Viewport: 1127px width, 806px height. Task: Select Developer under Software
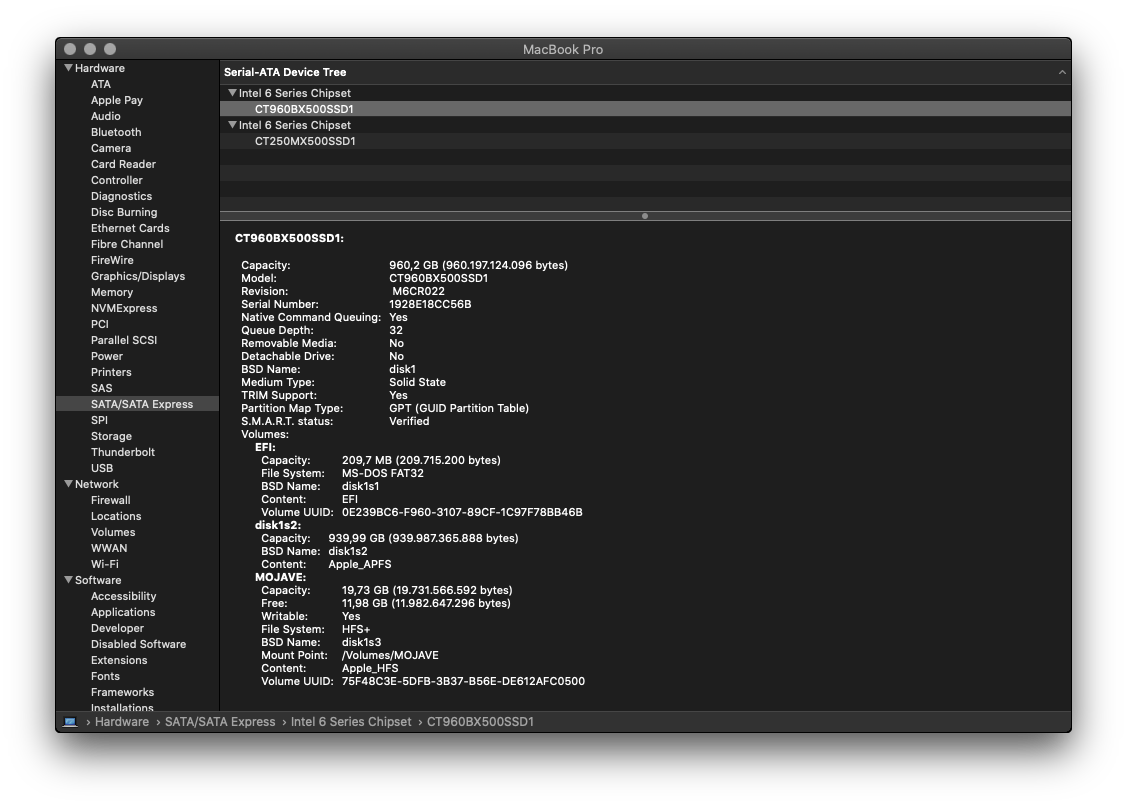[117, 628]
